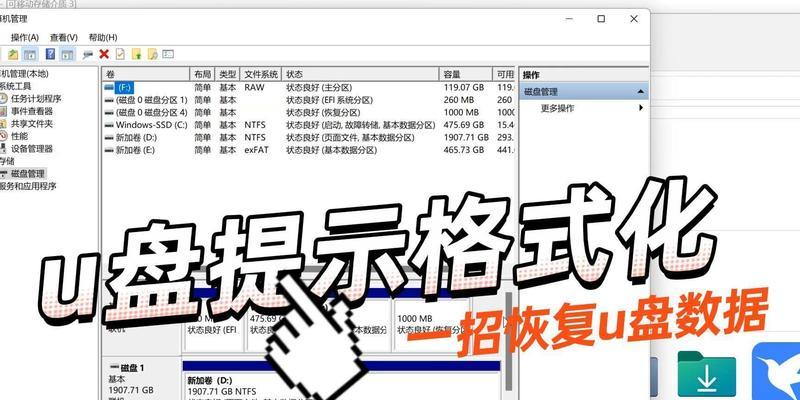This screenshot has height=400, width=800.
Task: Click the Properties checkmark page toolbar icon
Action: click(120, 54)
